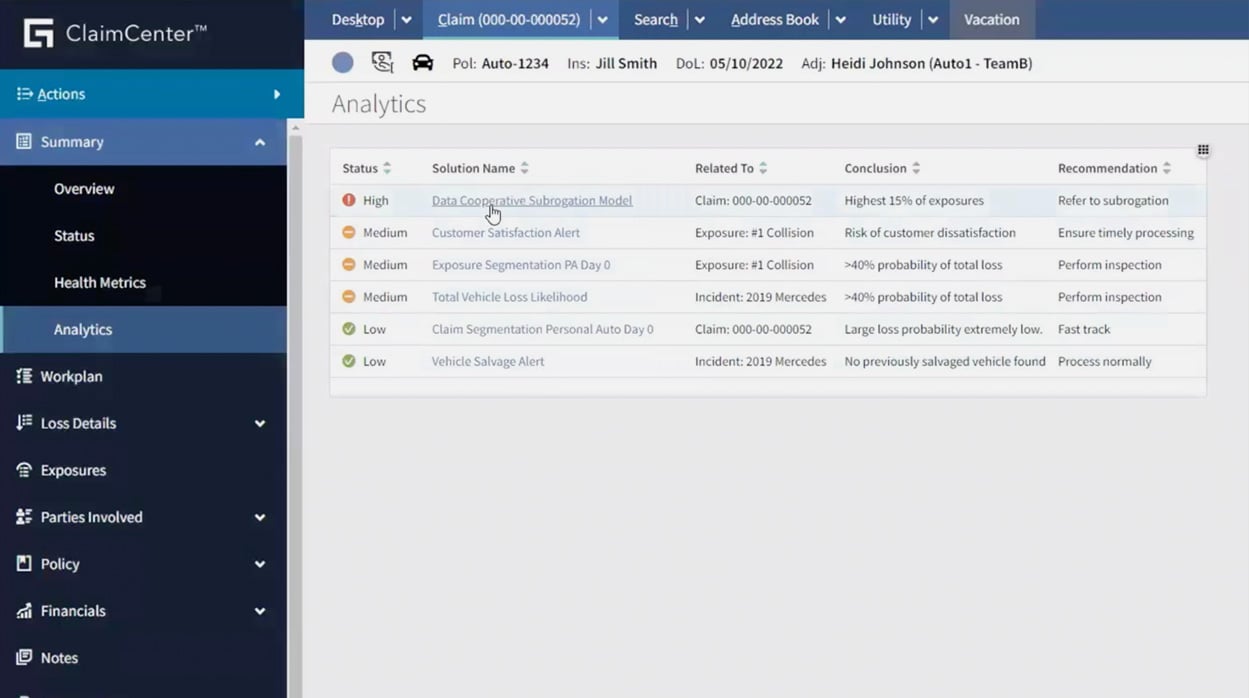Expand the Loss Details section
The height and width of the screenshot is (698, 1249).
(261, 423)
